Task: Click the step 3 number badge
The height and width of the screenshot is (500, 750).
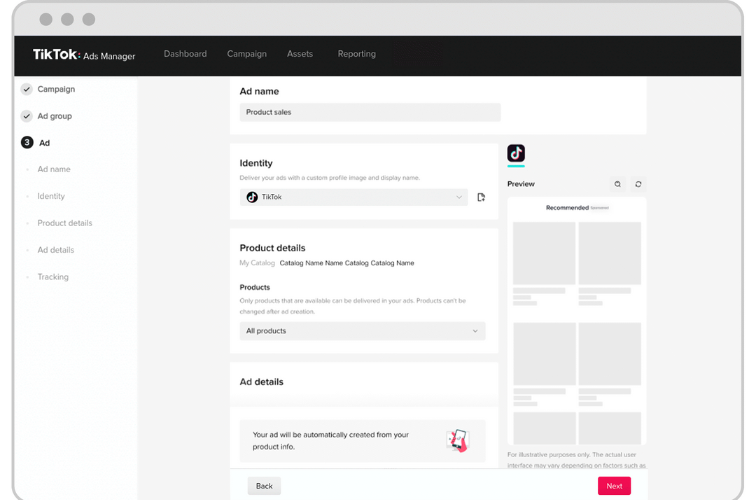Action: click(27, 143)
